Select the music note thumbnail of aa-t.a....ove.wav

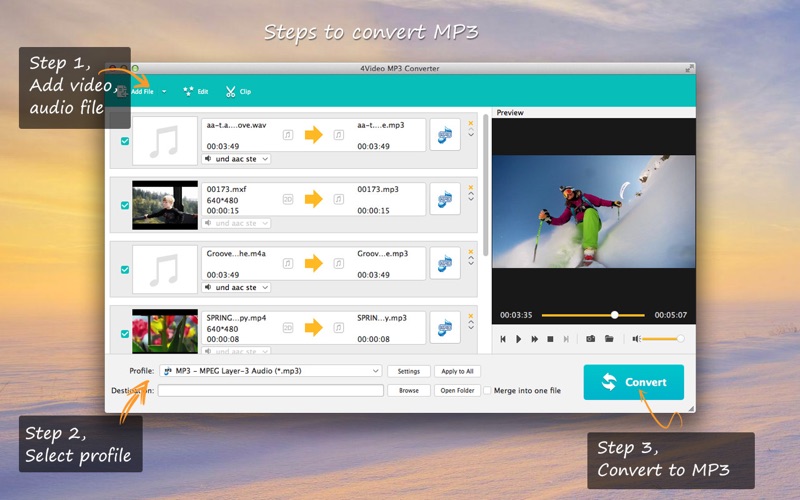tap(165, 141)
